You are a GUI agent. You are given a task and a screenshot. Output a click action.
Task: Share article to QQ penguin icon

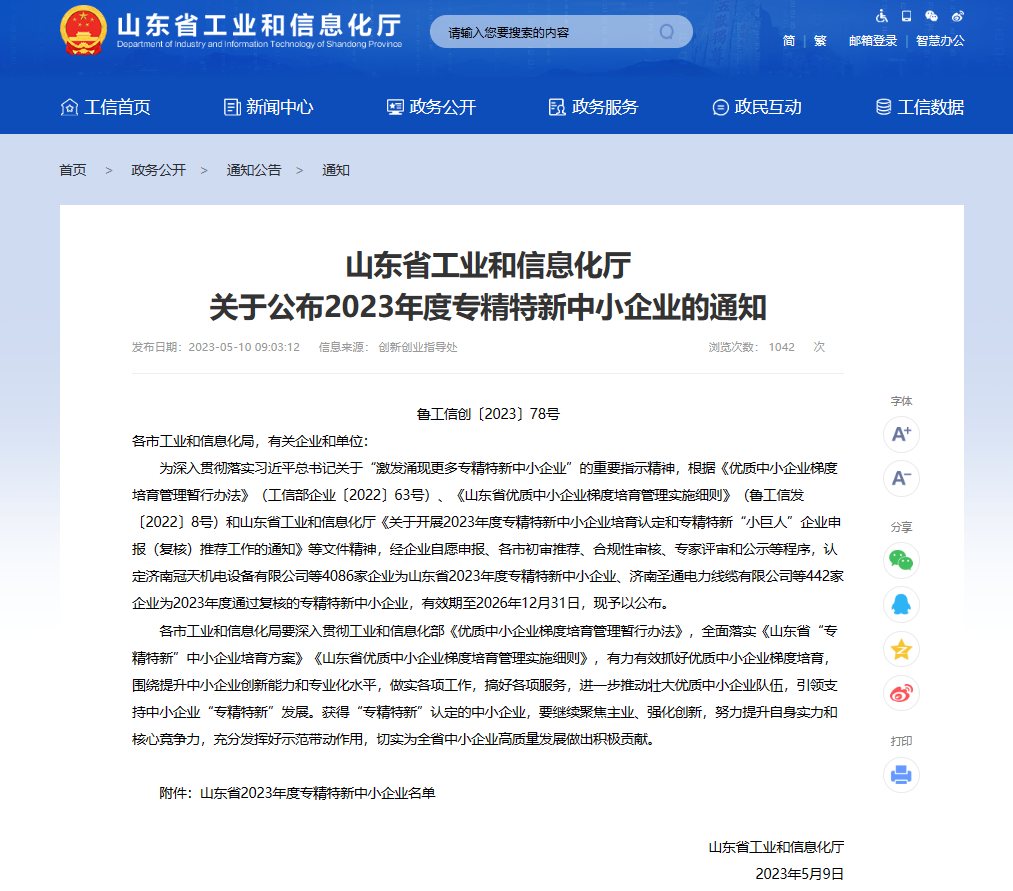tap(901, 604)
